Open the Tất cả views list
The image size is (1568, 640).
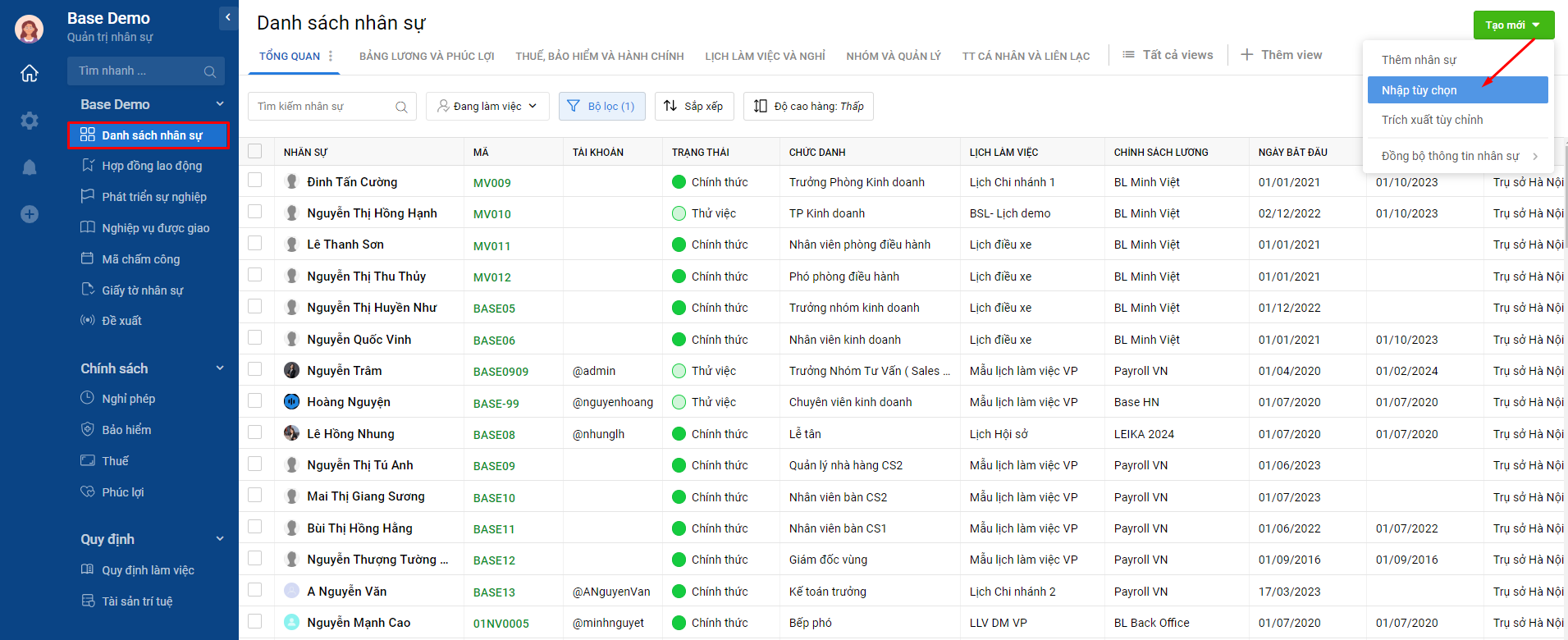pyautogui.click(x=1168, y=55)
